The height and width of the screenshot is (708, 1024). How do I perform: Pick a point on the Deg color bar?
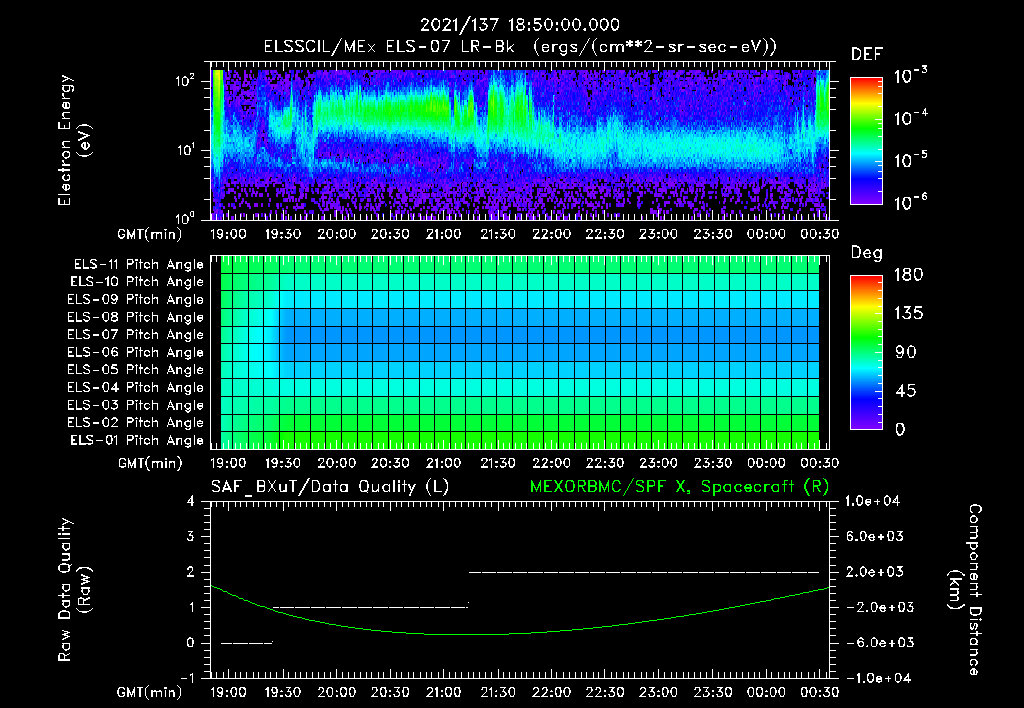pos(866,353)
